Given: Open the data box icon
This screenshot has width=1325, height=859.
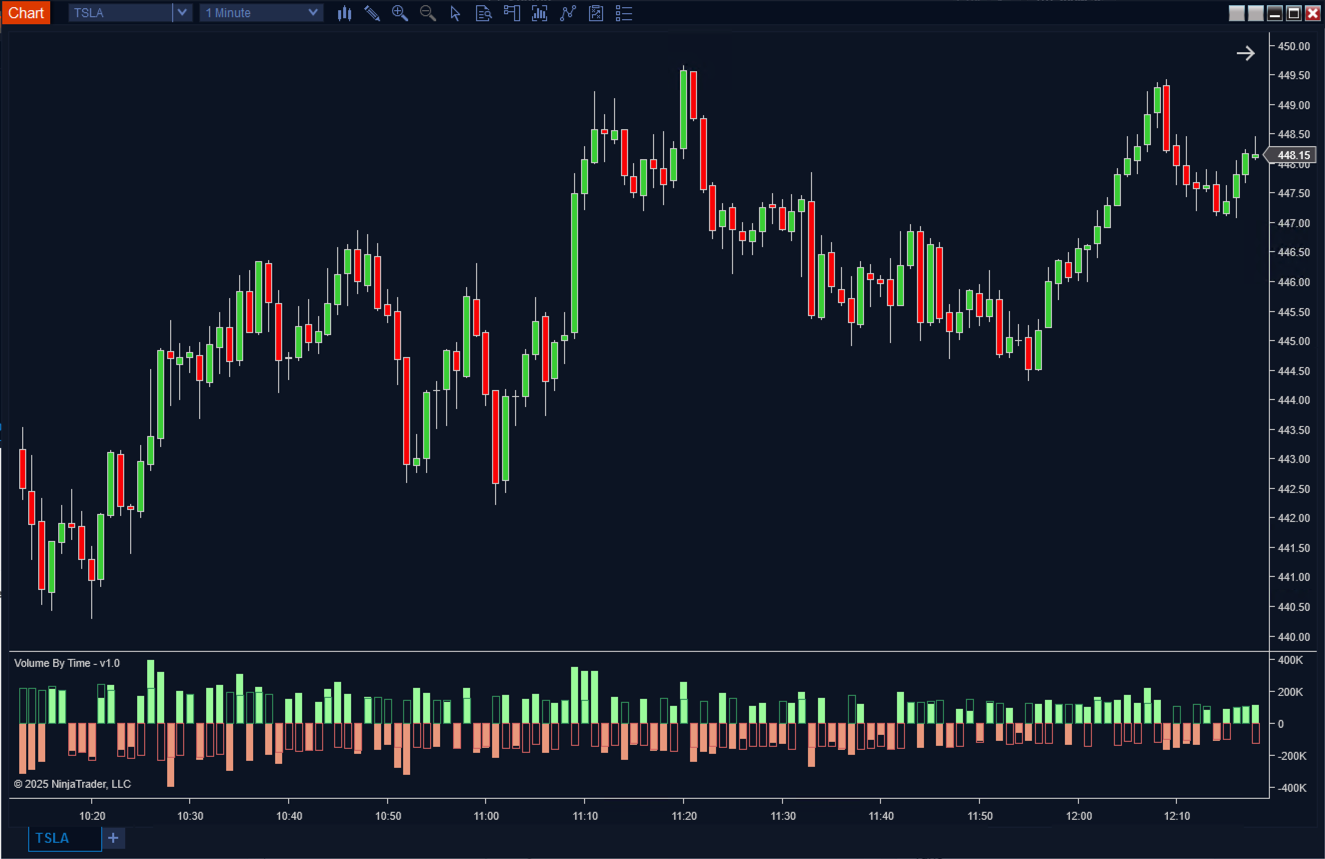Looking at the screenshot, I should (484, 13).
